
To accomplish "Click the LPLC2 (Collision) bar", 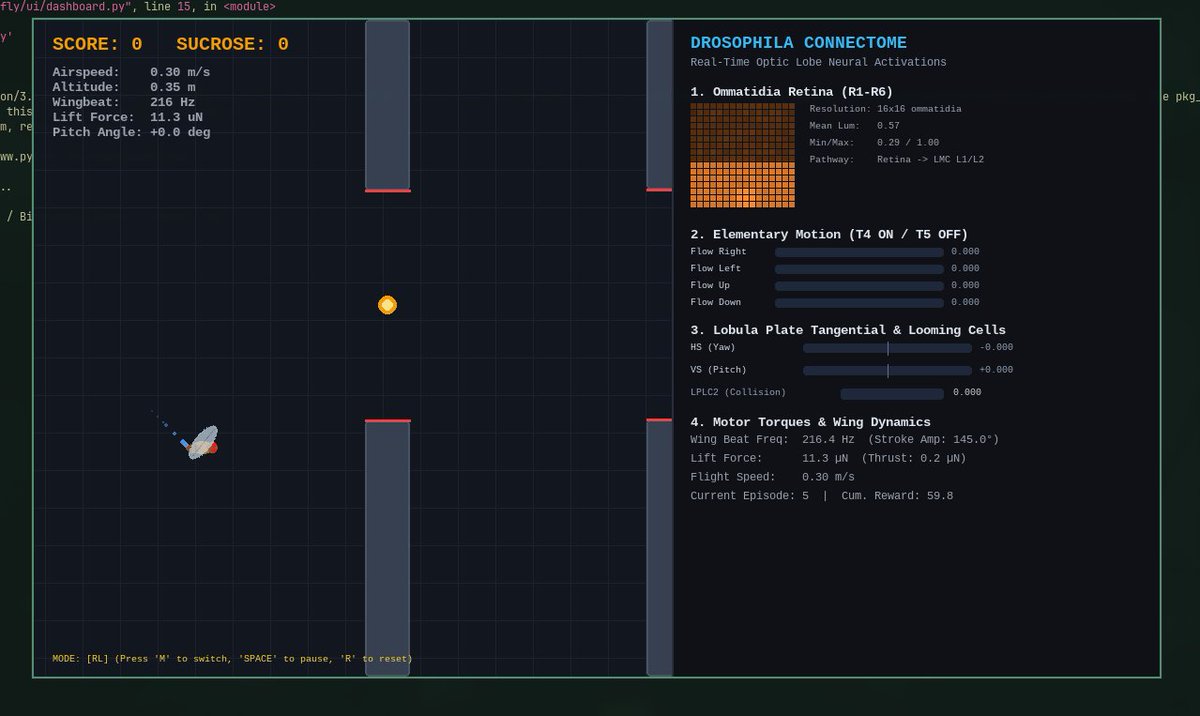I will tap(892, 394).
